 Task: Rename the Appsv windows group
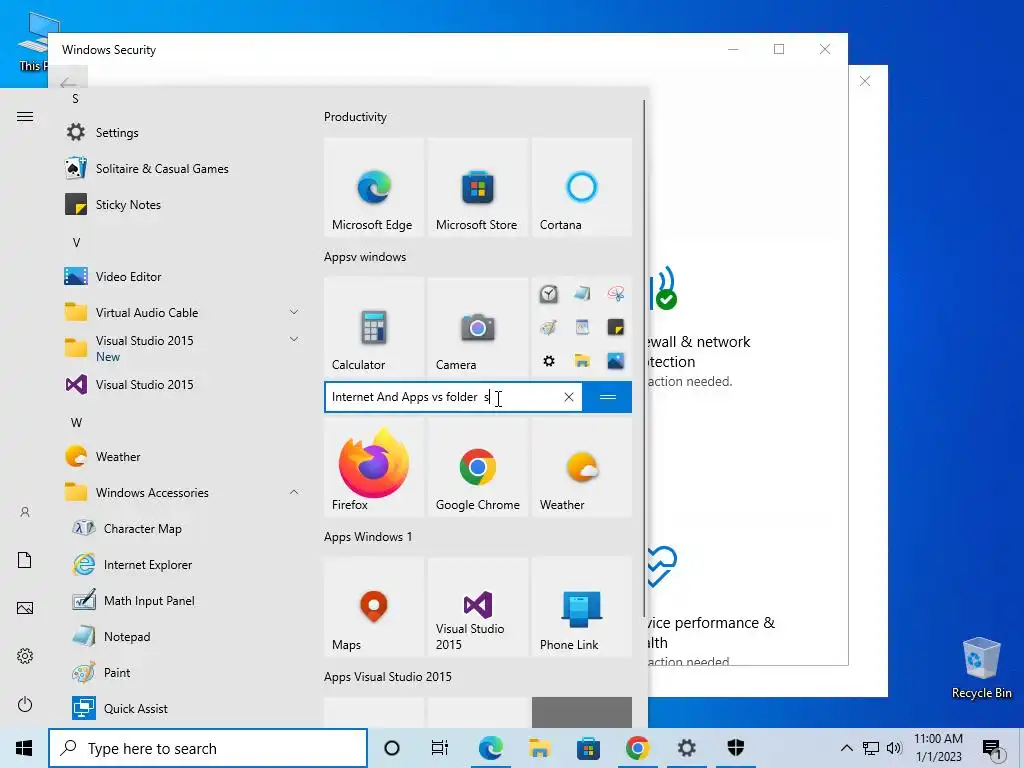coord(365,257)
